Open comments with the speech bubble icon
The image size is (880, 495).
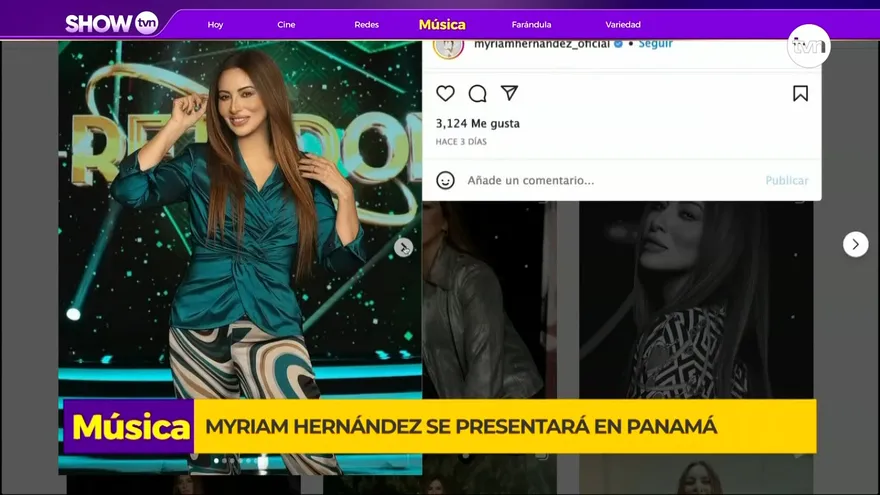point(478,94)
